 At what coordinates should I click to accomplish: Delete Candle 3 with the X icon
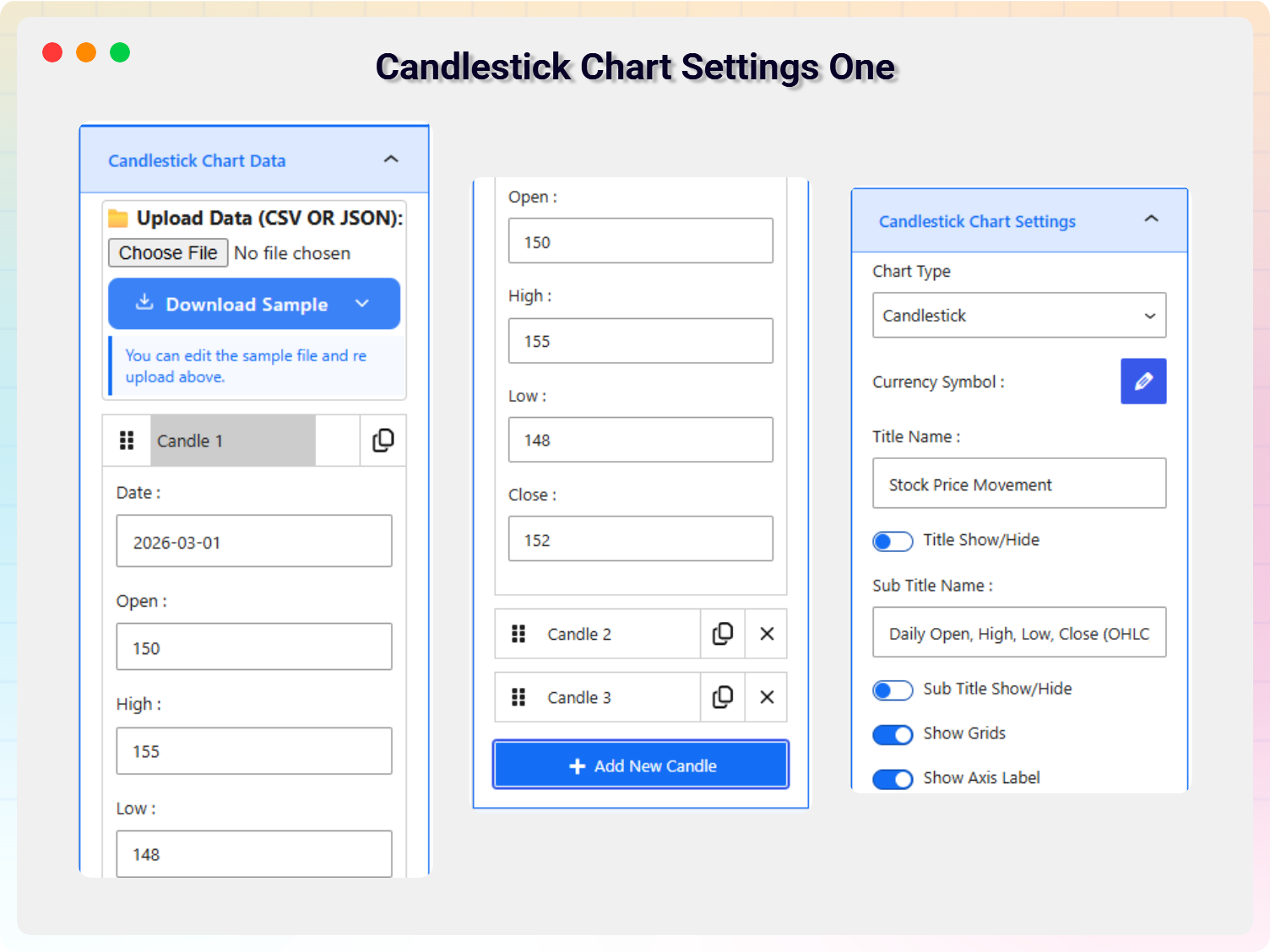click(767, 697)
